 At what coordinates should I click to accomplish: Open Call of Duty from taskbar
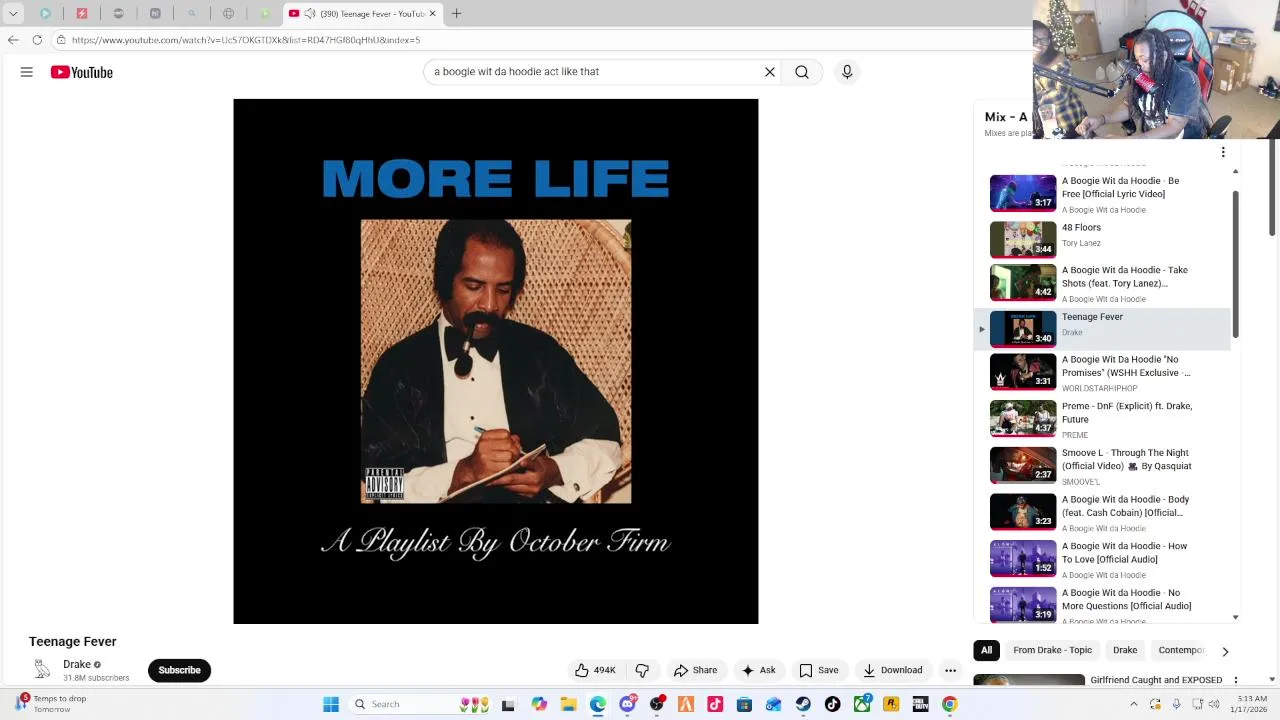[920, 704]
